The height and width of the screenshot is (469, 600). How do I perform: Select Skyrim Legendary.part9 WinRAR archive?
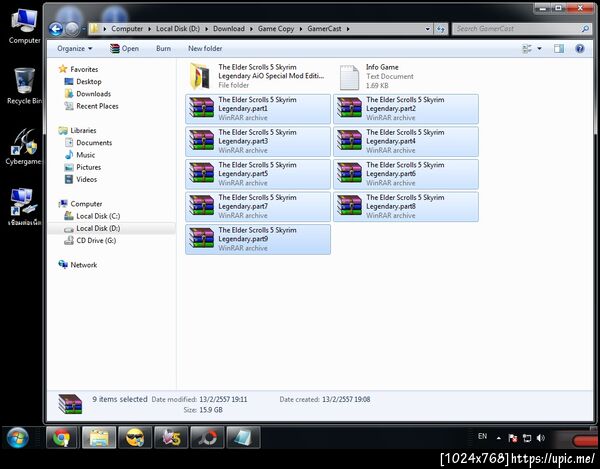tap(258, 239)
